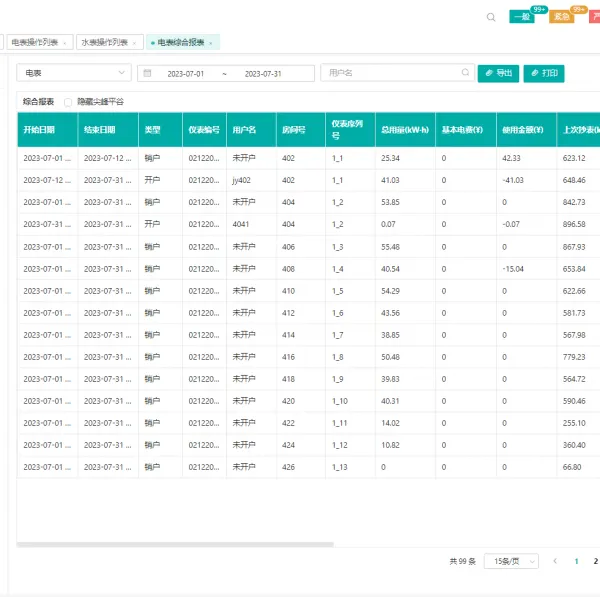Image resolution: width=600 pixels, height=597 pixels.
Task: Close the 水表操作列表 tab
Action: tap(134, 43)
